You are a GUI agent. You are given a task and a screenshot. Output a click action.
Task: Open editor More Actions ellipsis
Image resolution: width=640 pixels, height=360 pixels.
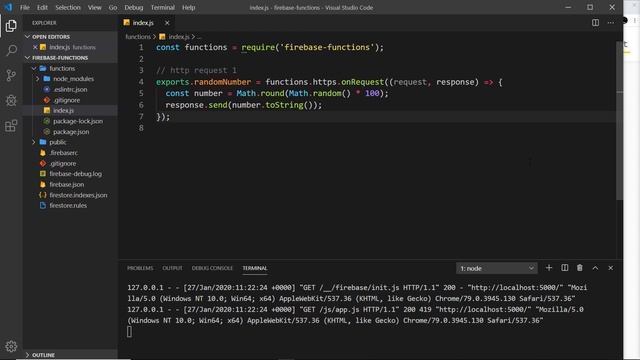tap(611, 23)
